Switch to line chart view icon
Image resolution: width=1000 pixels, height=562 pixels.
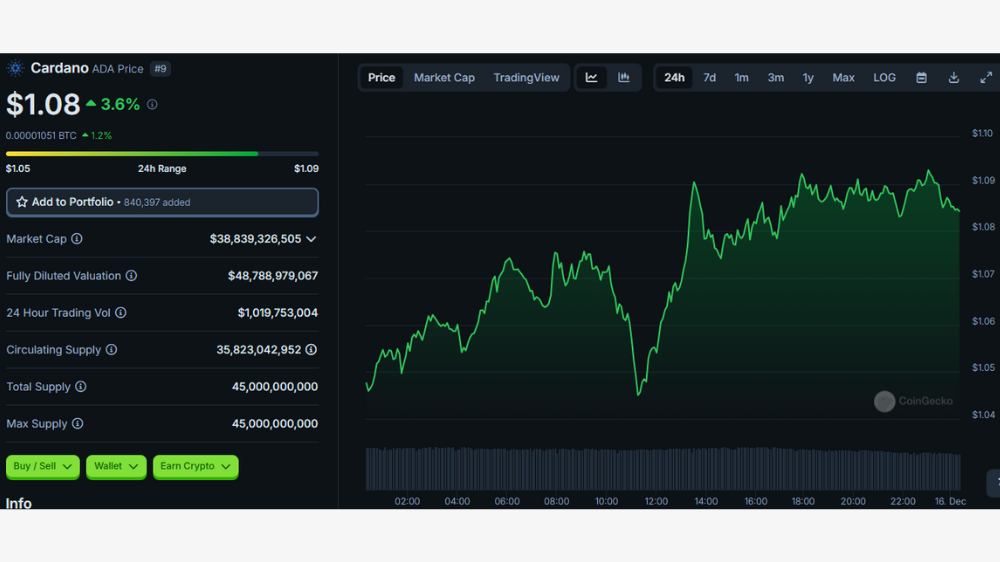click(591, 78)
